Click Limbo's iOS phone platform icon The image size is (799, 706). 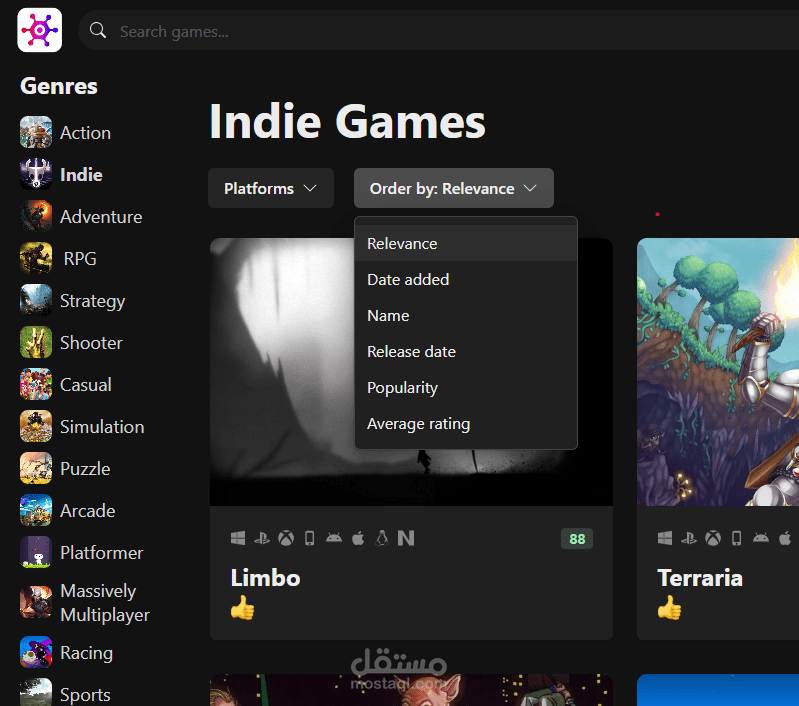click(309, 538)
